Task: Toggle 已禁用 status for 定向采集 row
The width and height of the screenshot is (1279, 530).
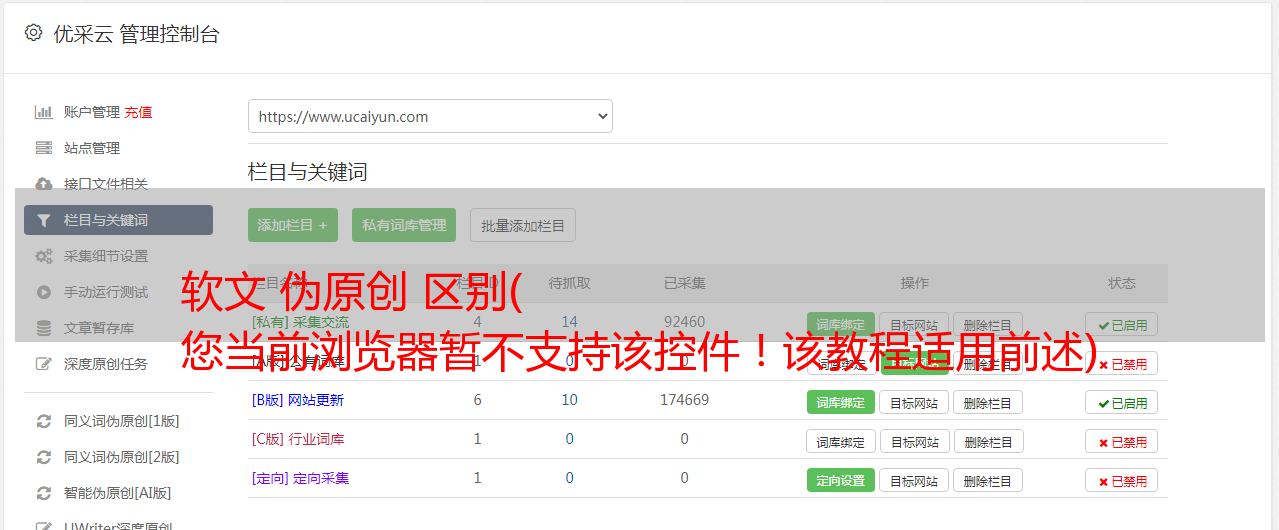Action: [1122, 480]
